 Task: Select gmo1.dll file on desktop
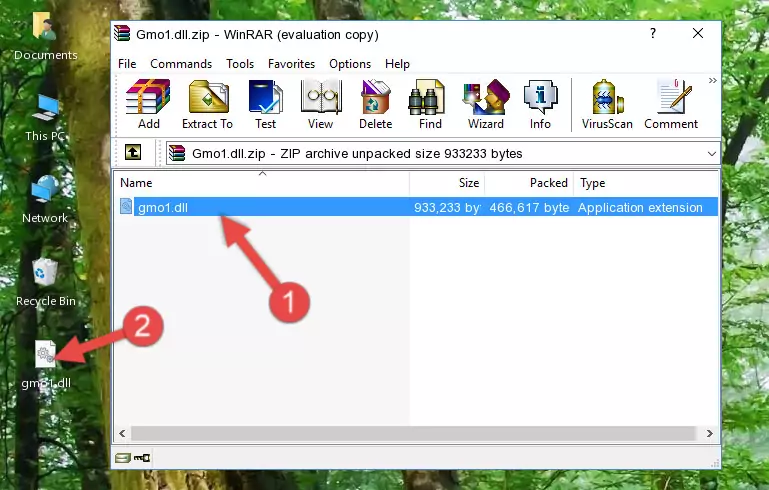pos(46,365)
